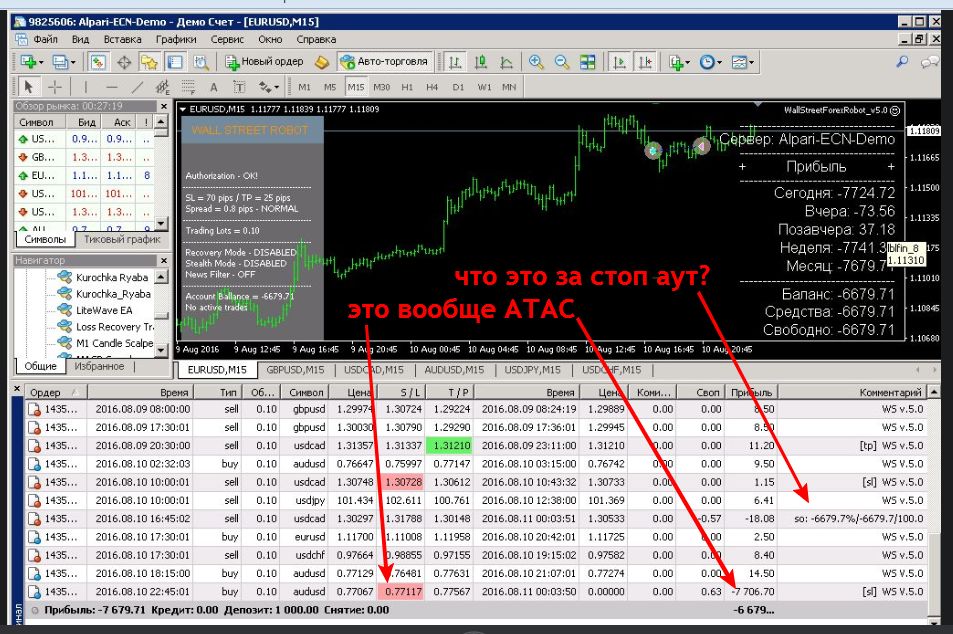This screenshot has width=953, height=634.
Task: Switch chart to line chart icon
Action: point(506,61)
